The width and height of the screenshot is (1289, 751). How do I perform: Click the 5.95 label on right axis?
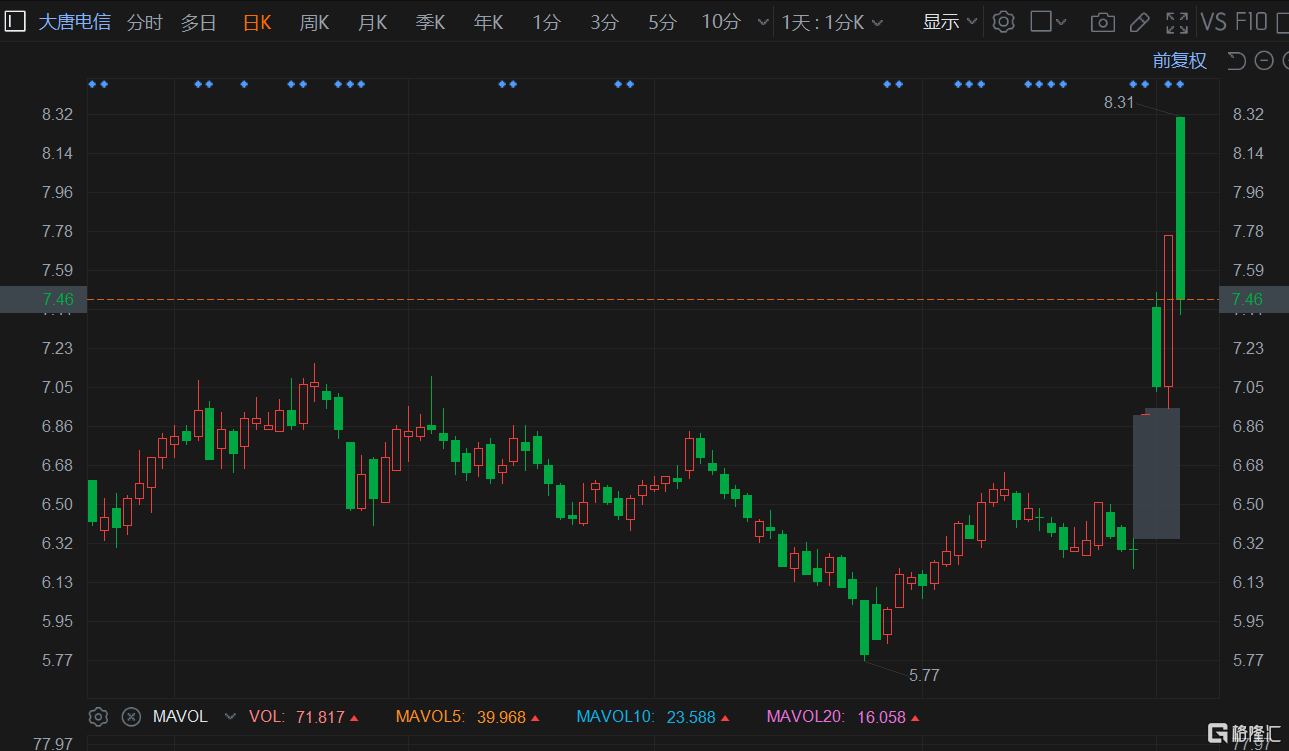[1249, 621]
